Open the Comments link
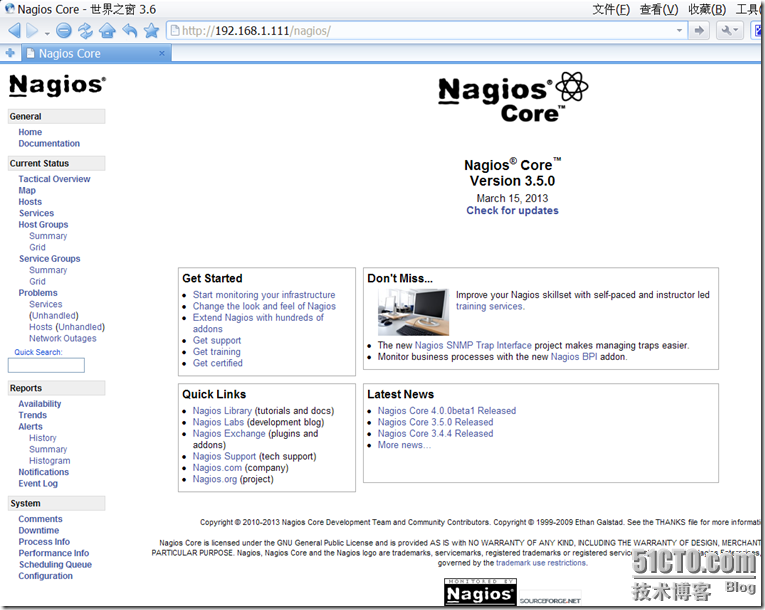Screen dimensions: 765x610 click(x=40, y=519)
